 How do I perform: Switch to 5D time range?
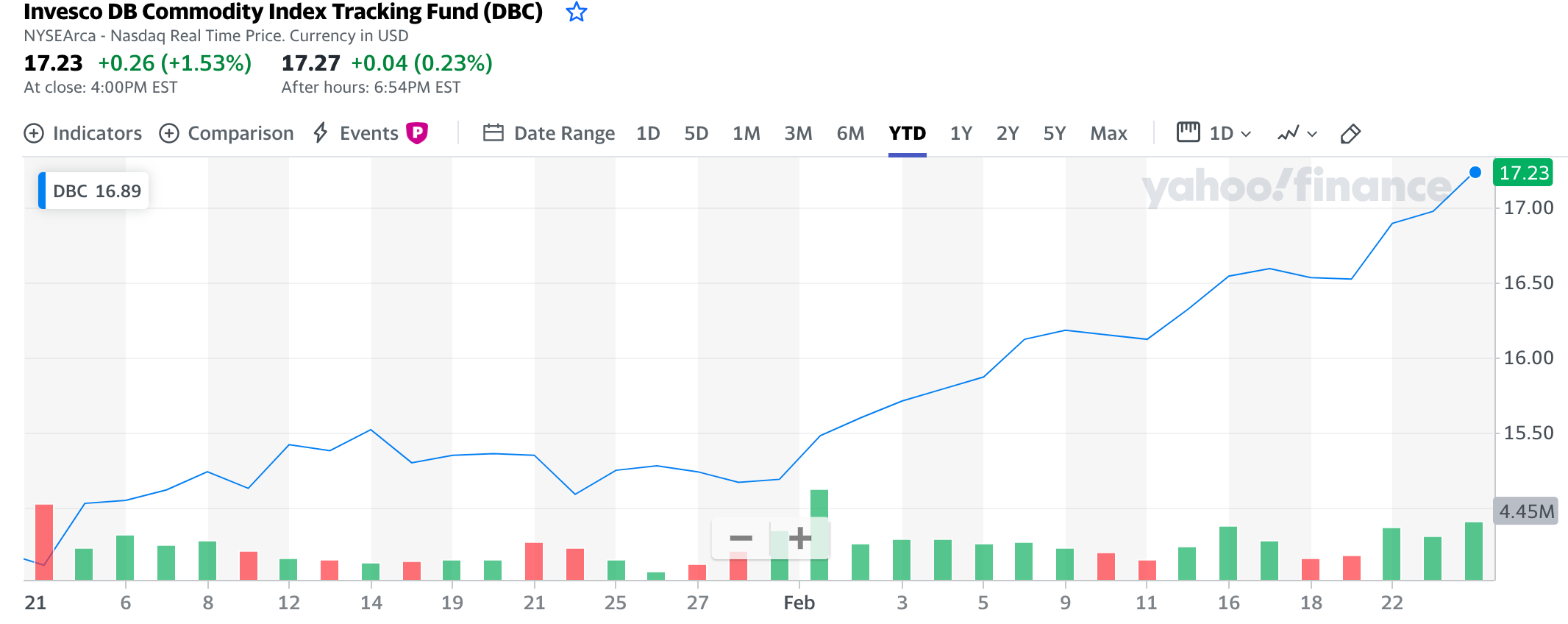696,133
